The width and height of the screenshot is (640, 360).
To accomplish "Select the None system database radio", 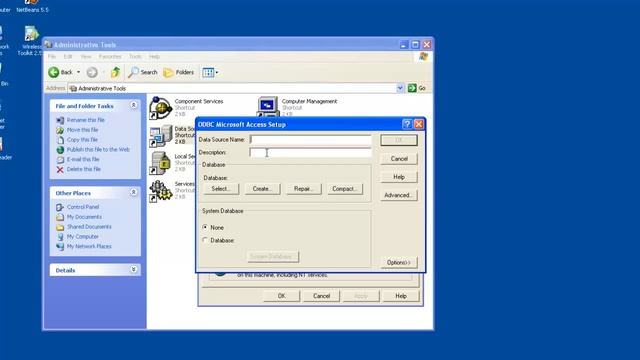I will [x=205, y=227].
